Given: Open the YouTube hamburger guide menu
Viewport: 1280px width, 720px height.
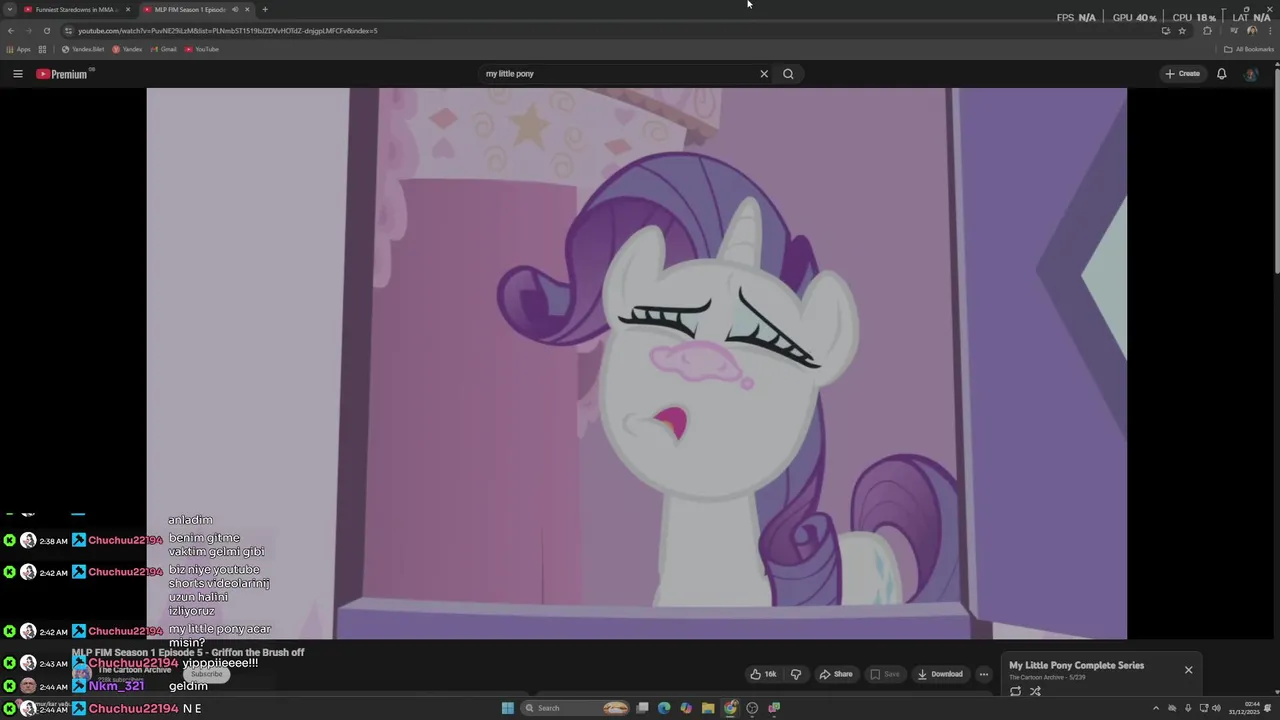Looking at the screenshot, I should click(x=18, y=74).
